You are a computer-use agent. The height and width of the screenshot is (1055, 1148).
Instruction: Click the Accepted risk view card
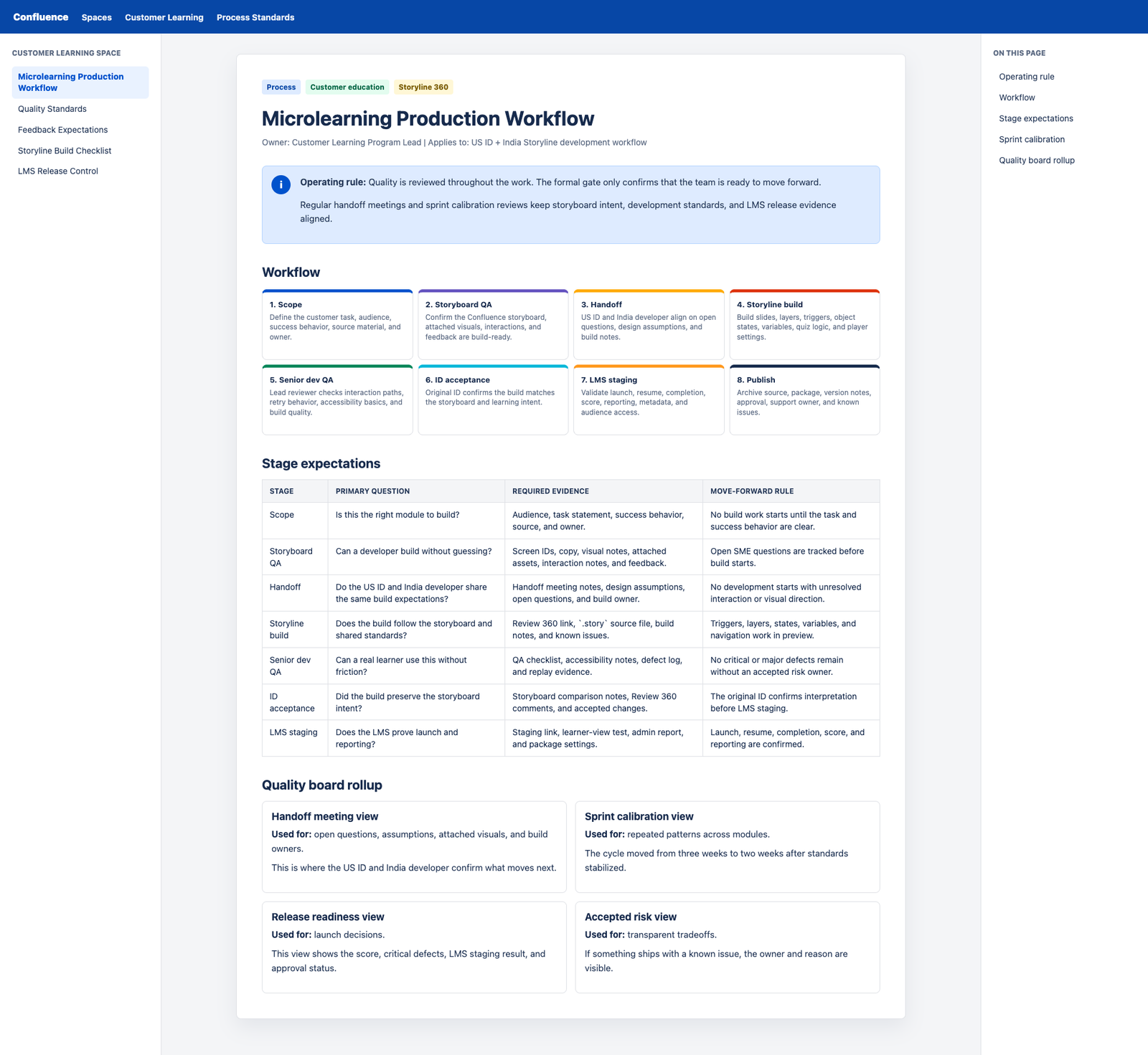pyautogui.click(x=728, y=947)
